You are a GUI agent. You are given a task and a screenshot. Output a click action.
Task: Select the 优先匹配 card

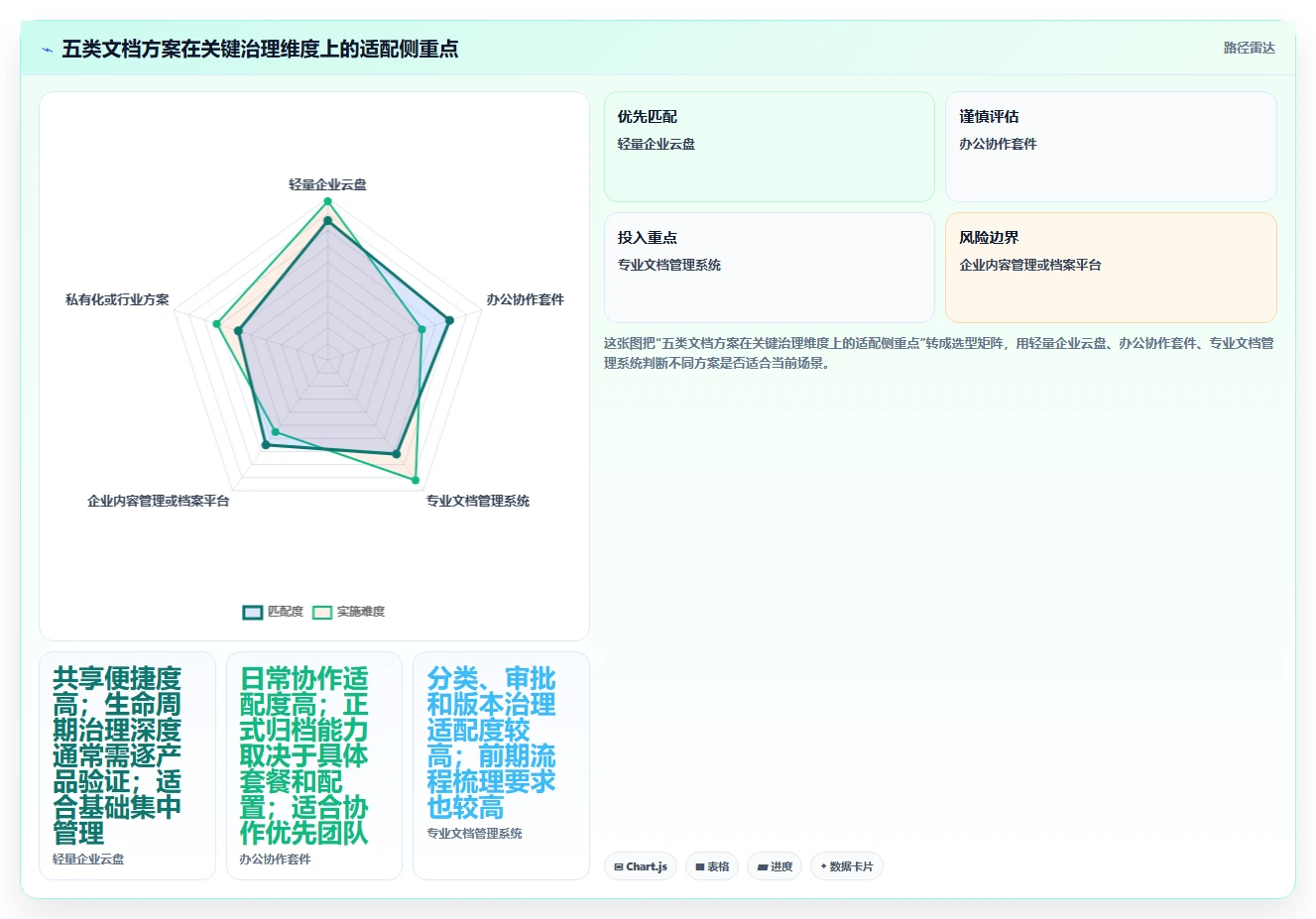coord(769,147)
